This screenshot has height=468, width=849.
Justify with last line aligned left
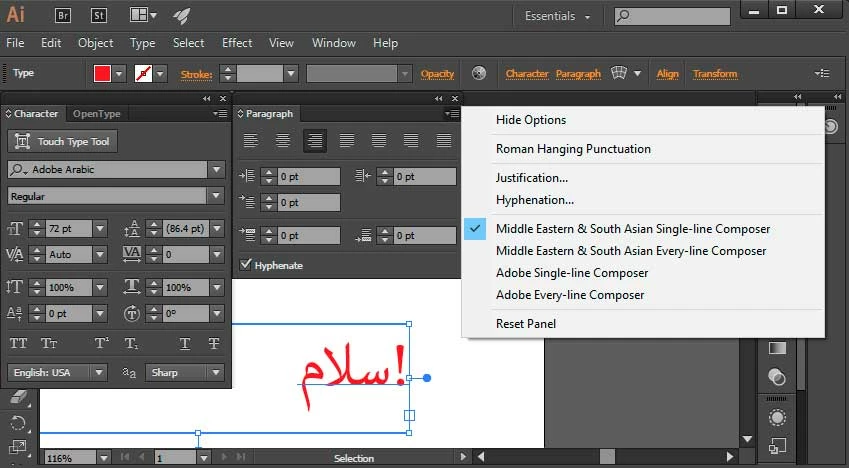(x=347, y=141)
